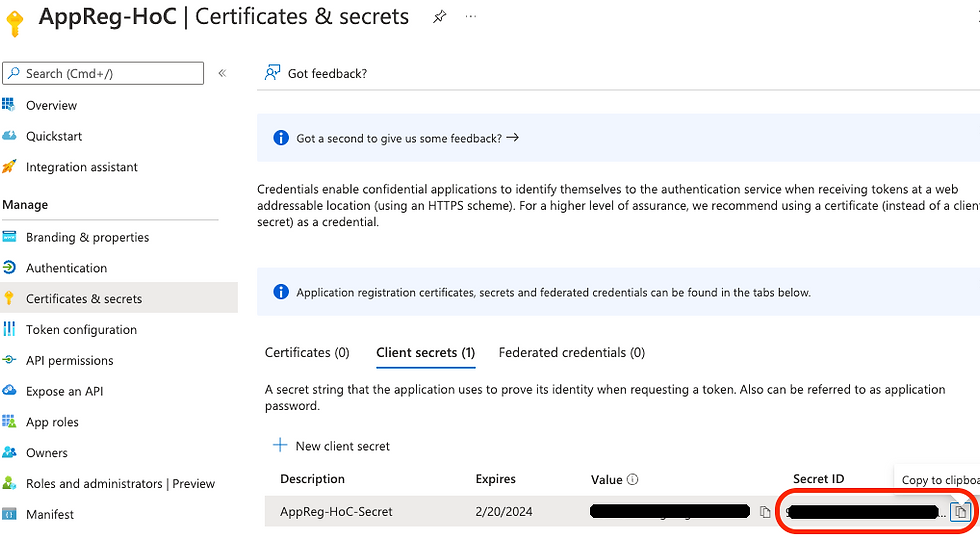Click the Owners people icon
Viewport: 980px width, 539px height.
coord(9,452)
